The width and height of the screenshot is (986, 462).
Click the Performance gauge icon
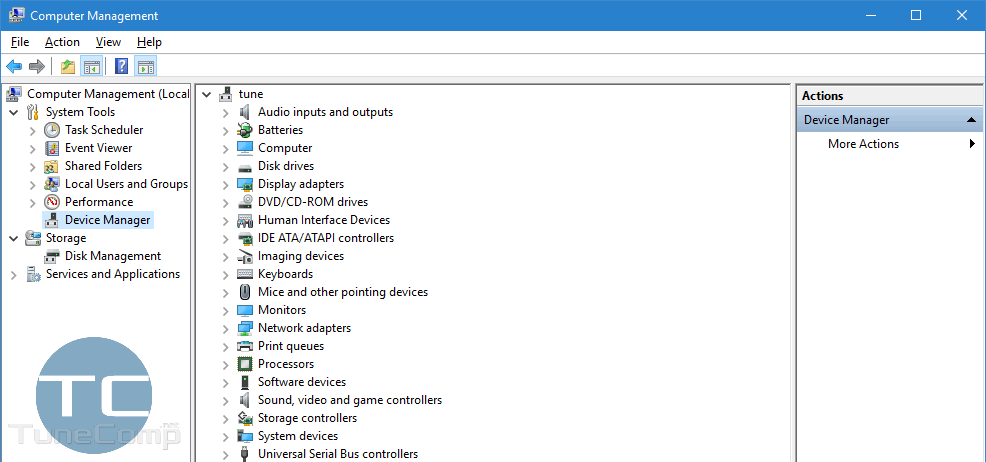[52, 202]
